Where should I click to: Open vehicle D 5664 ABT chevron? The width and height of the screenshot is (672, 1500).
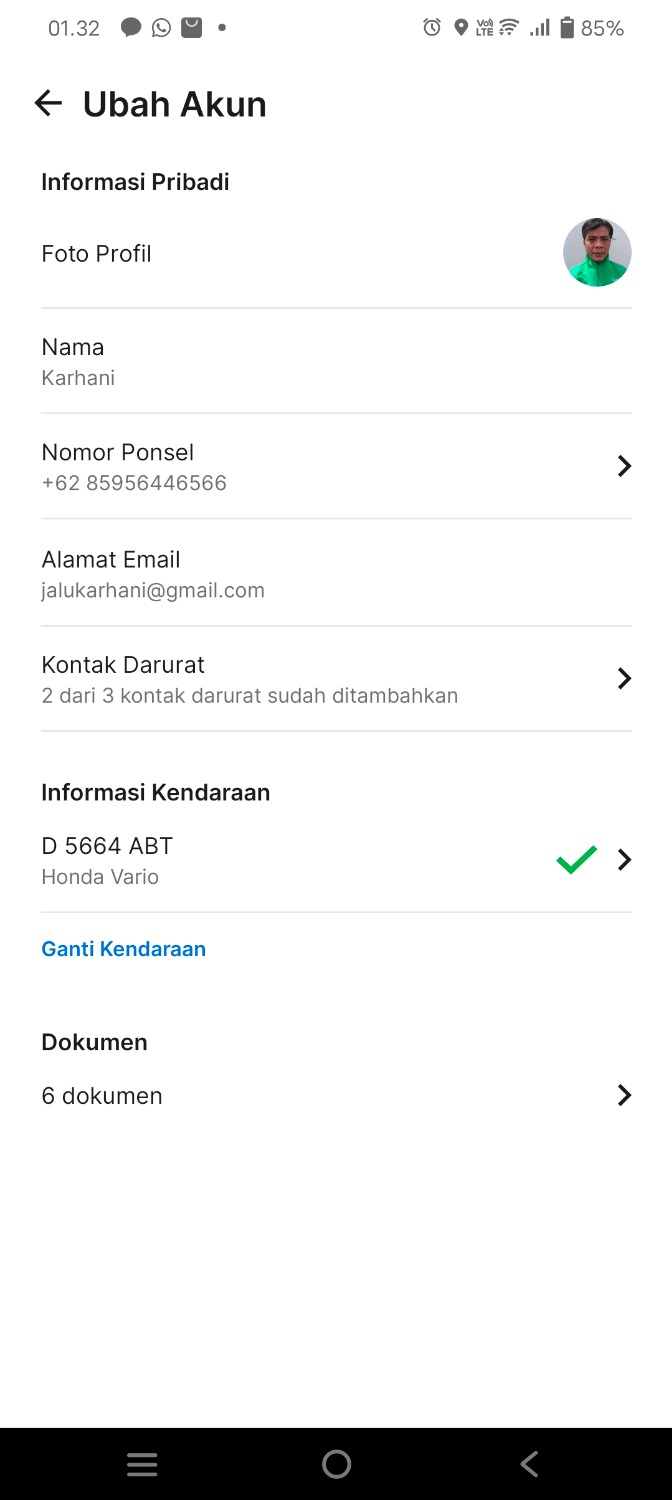click(x=624, y=860)
